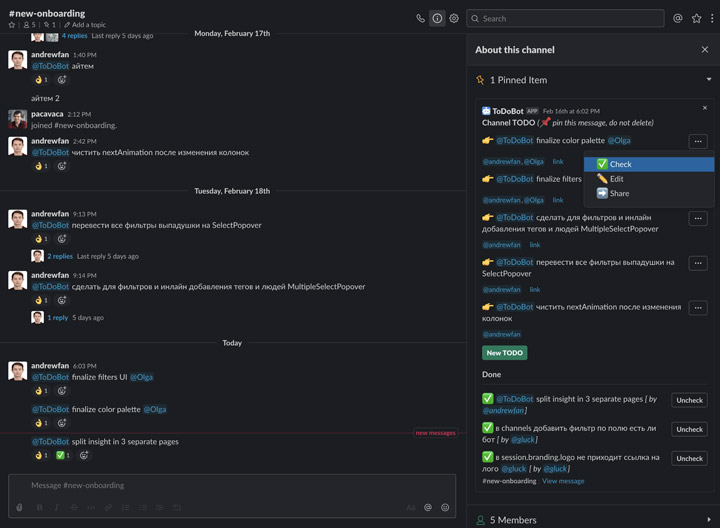The width and height of the screenshot is (720, 528).
Task: Open mentions and reactions @ icon
Action: tap(677, 18)
